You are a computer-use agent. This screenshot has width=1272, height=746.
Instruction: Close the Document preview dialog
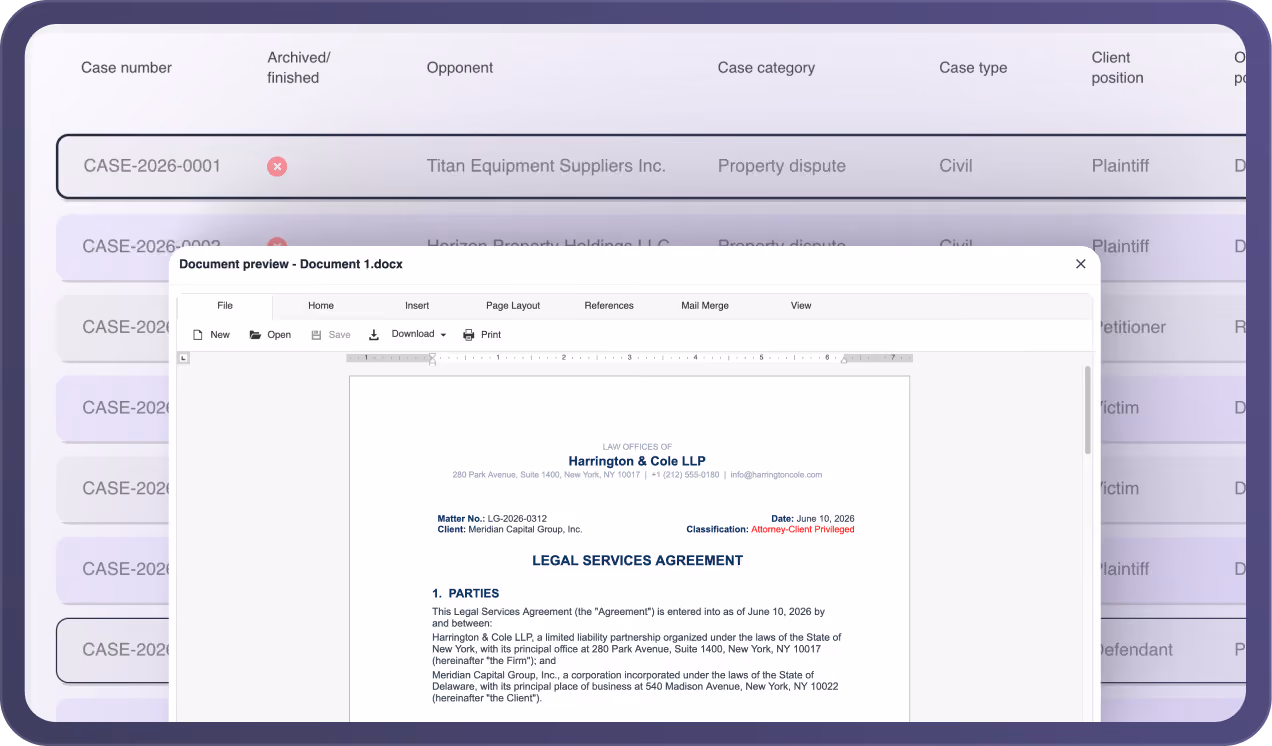pyautogui.click(x=1080, y=264)
